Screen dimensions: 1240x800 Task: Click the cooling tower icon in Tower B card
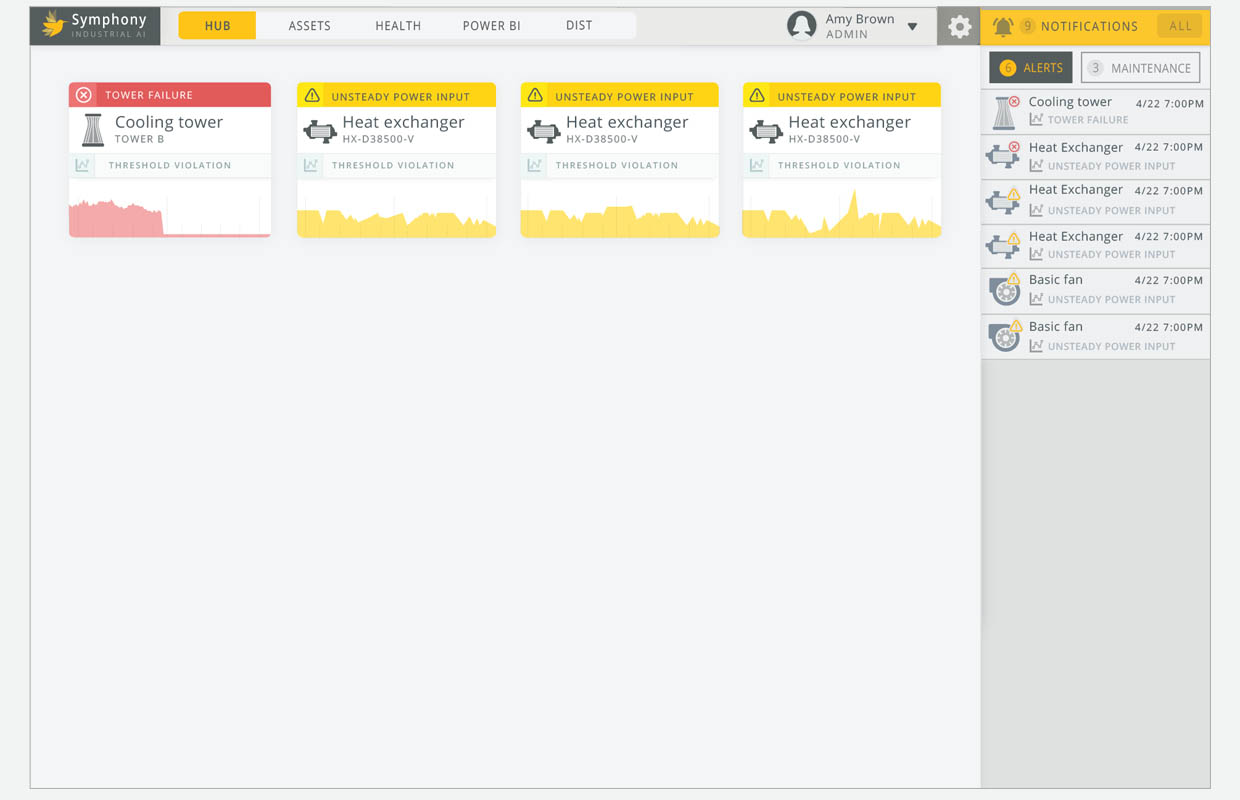pos(93,129)
